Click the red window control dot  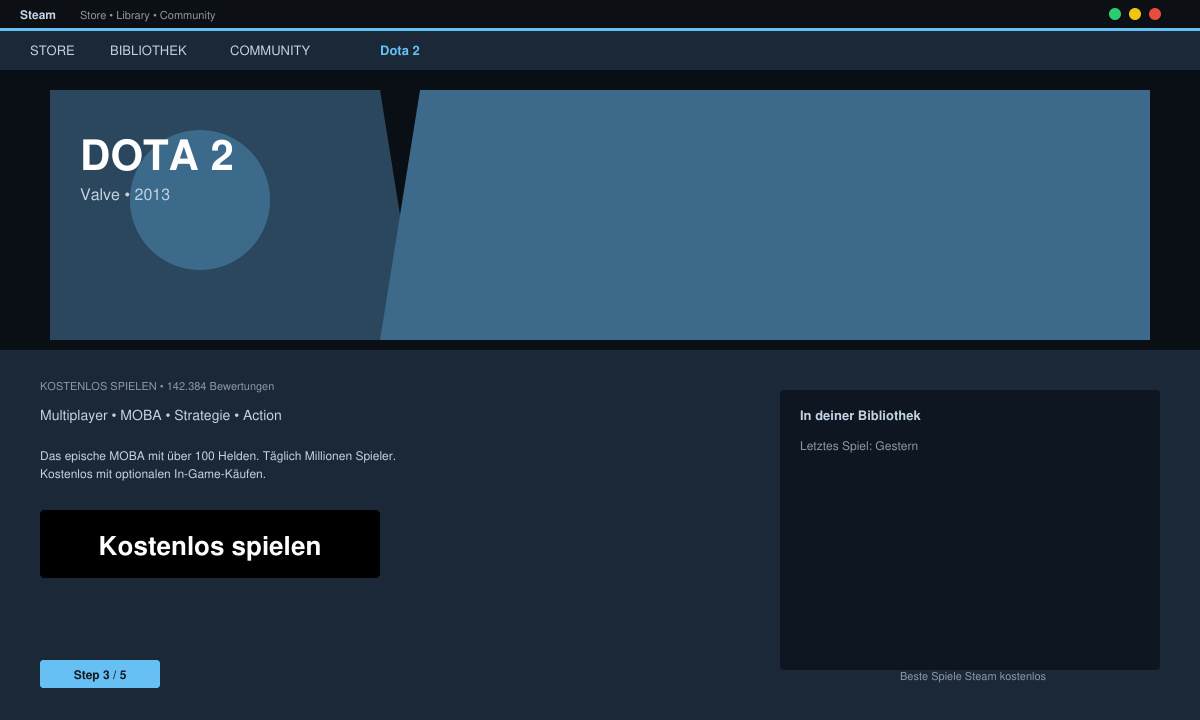[x=1155, y=14]
